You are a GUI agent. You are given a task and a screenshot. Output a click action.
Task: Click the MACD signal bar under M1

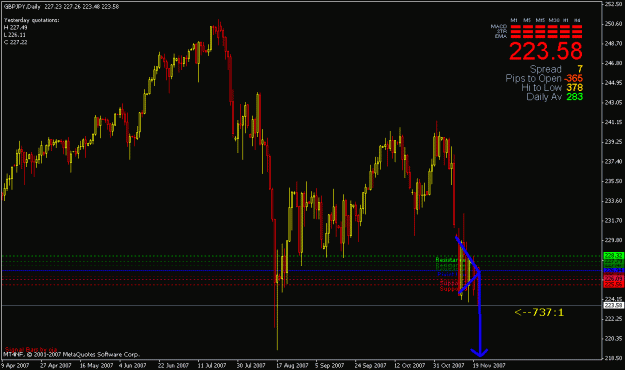point(516,27)
